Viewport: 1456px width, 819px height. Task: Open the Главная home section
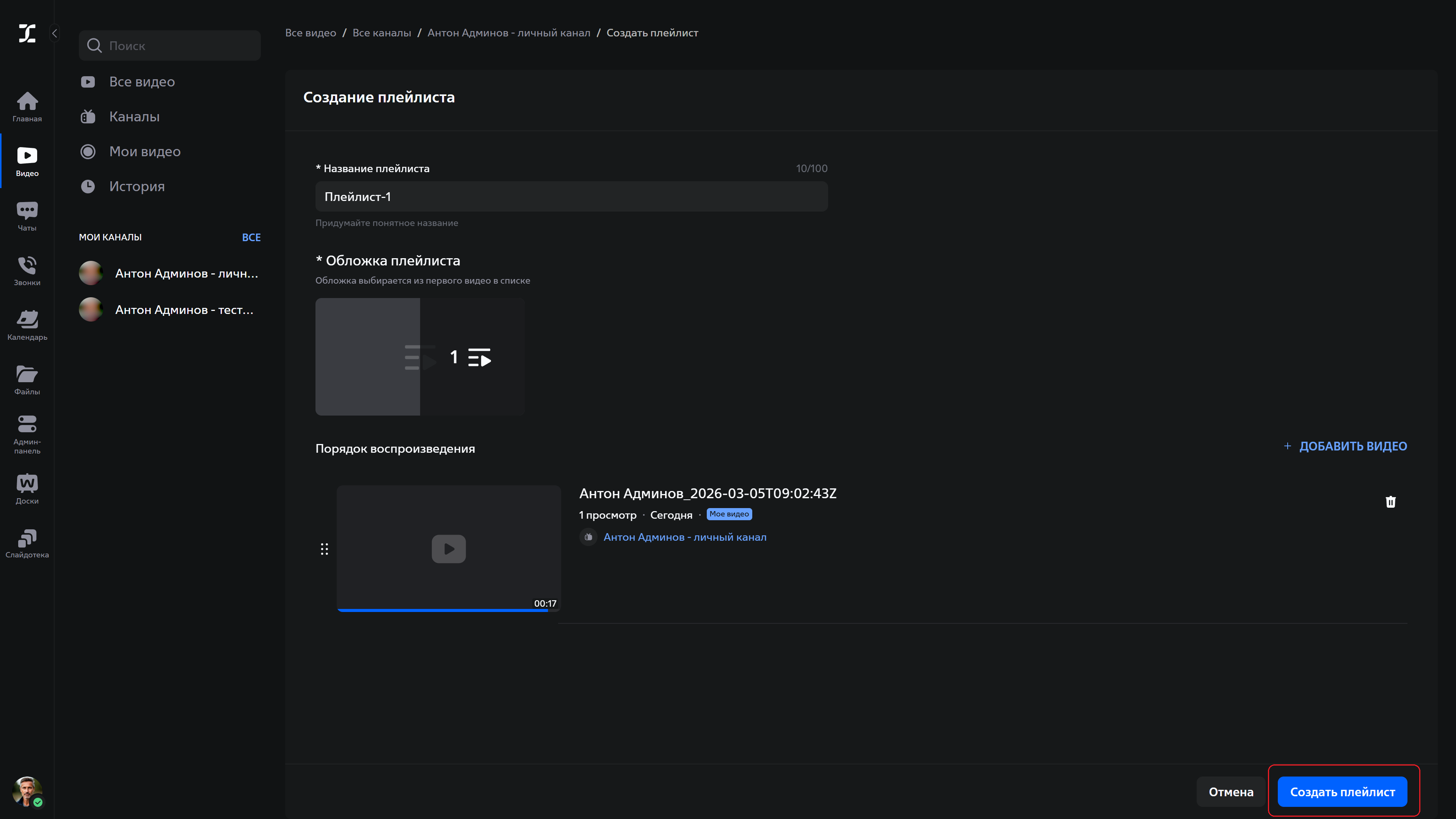27,106
